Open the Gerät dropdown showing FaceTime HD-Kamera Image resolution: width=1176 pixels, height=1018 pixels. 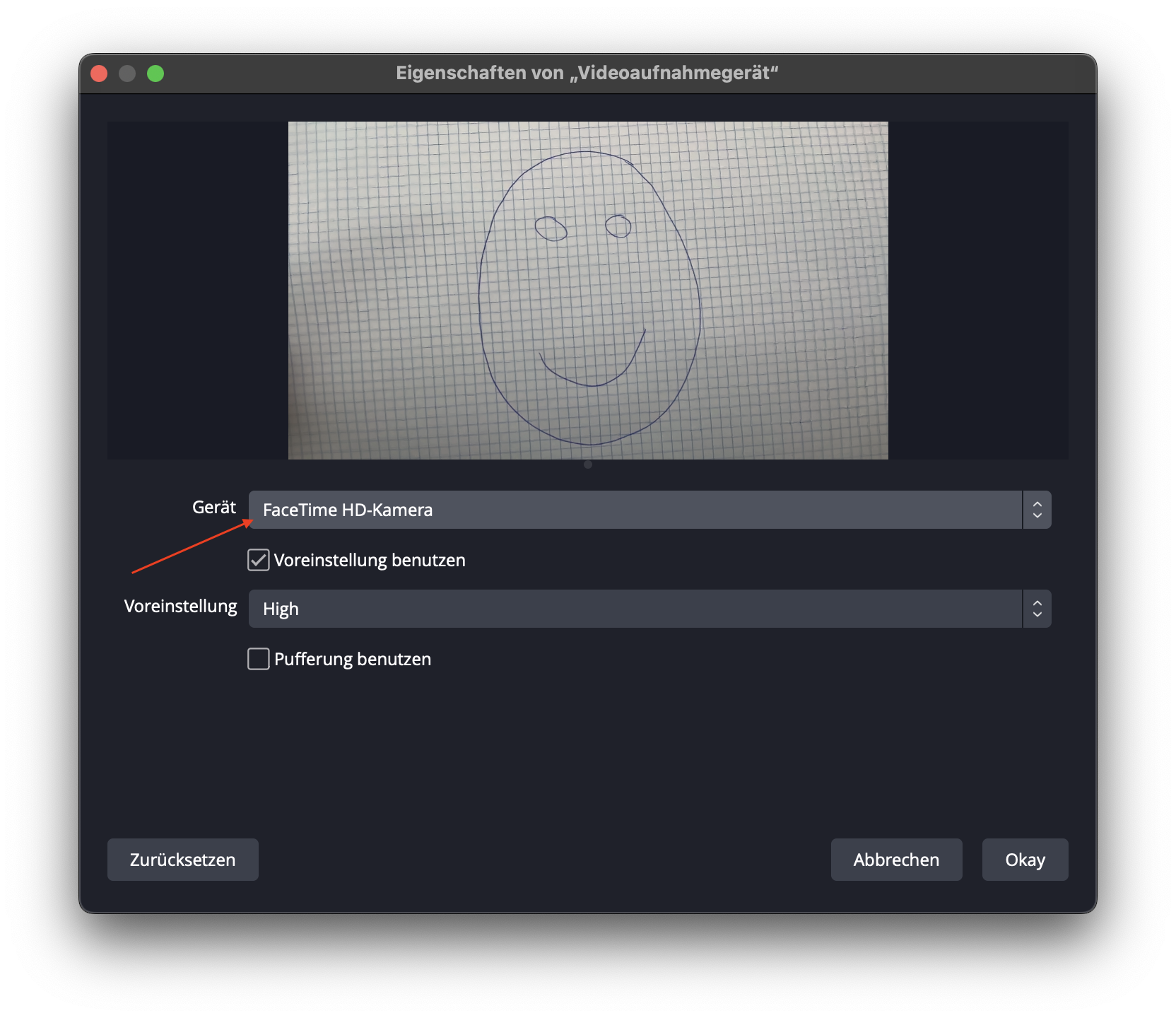(635, 510)
